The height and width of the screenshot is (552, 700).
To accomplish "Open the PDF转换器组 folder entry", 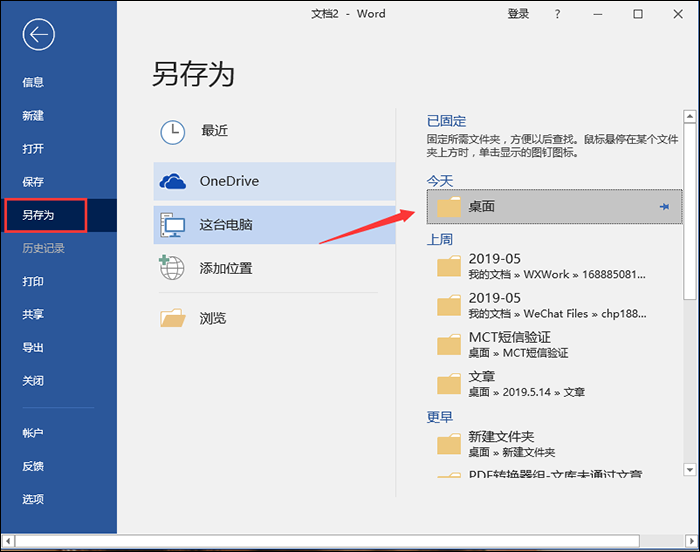I will pyautogui.click(x=554, y=473).
